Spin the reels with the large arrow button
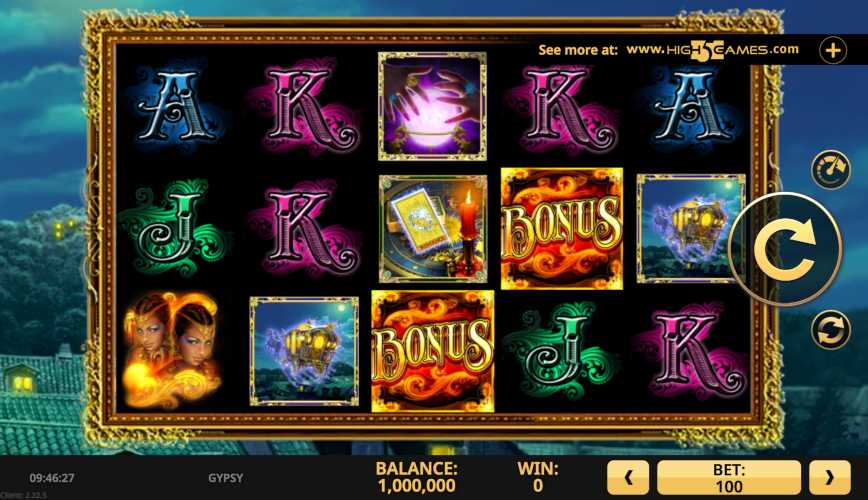 coord(785,249)
